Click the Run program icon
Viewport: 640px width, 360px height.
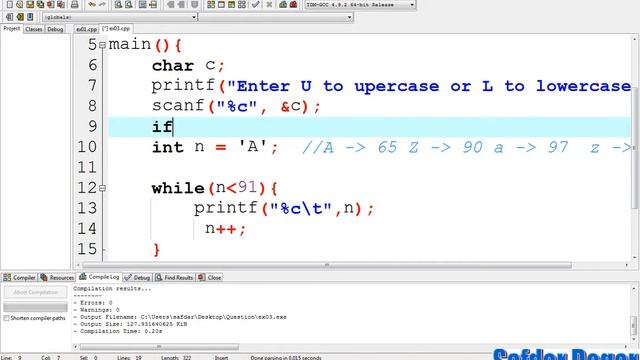coord(221,5)
